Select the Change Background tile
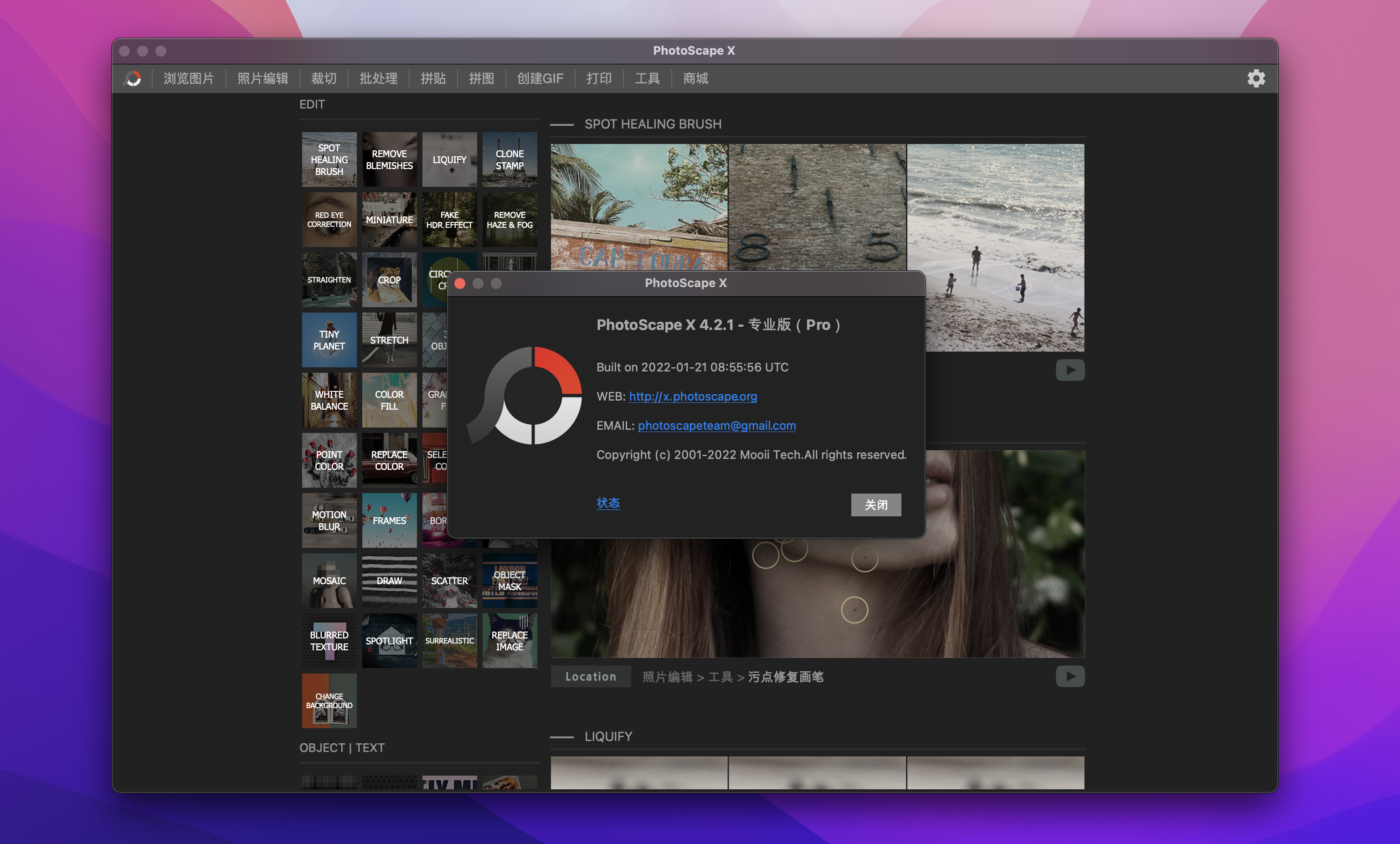The height and width of the screenshot is (844, 1400). pos(329,700)
